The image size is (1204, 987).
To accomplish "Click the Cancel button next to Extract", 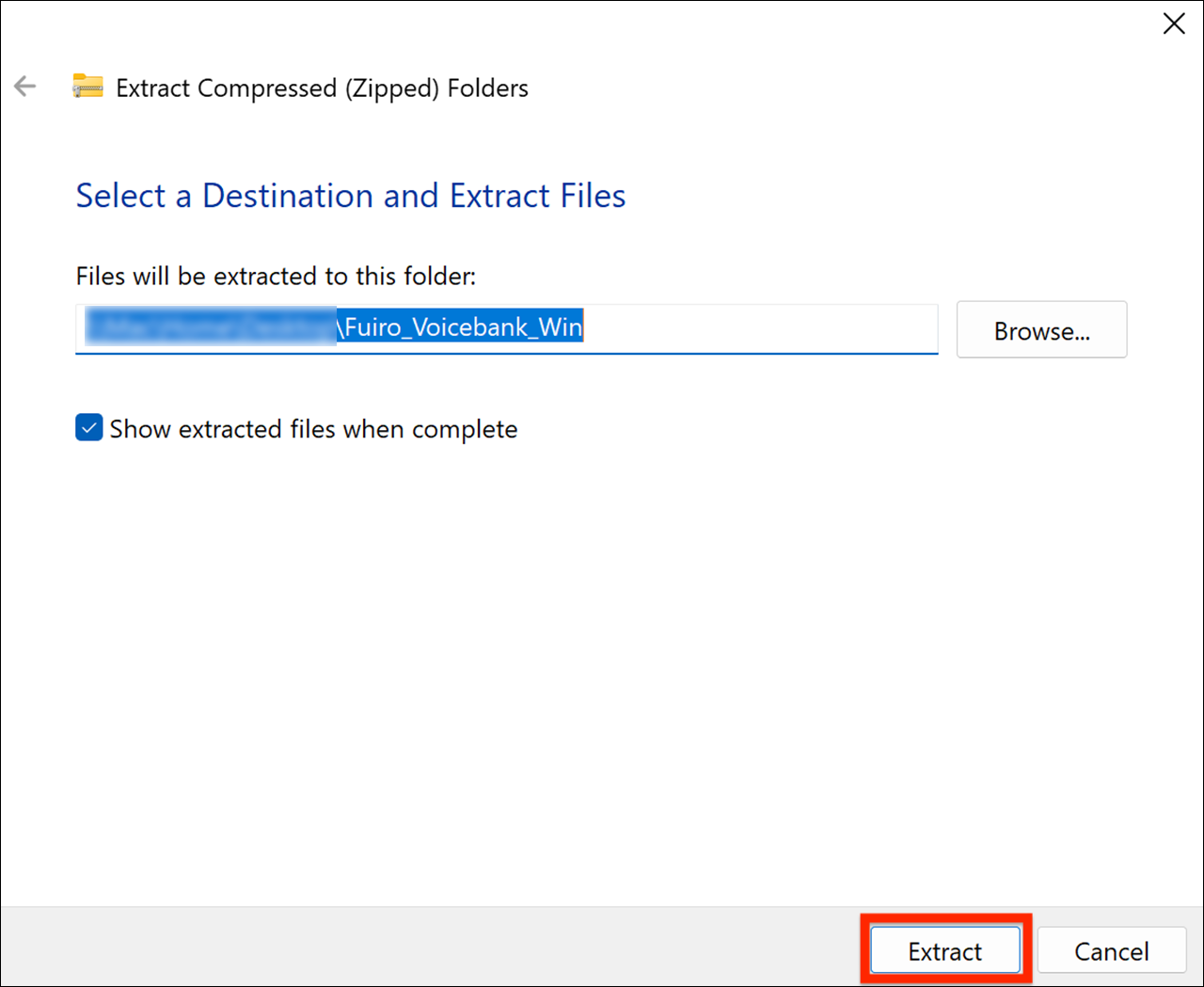I will (x=1112, y=950).
